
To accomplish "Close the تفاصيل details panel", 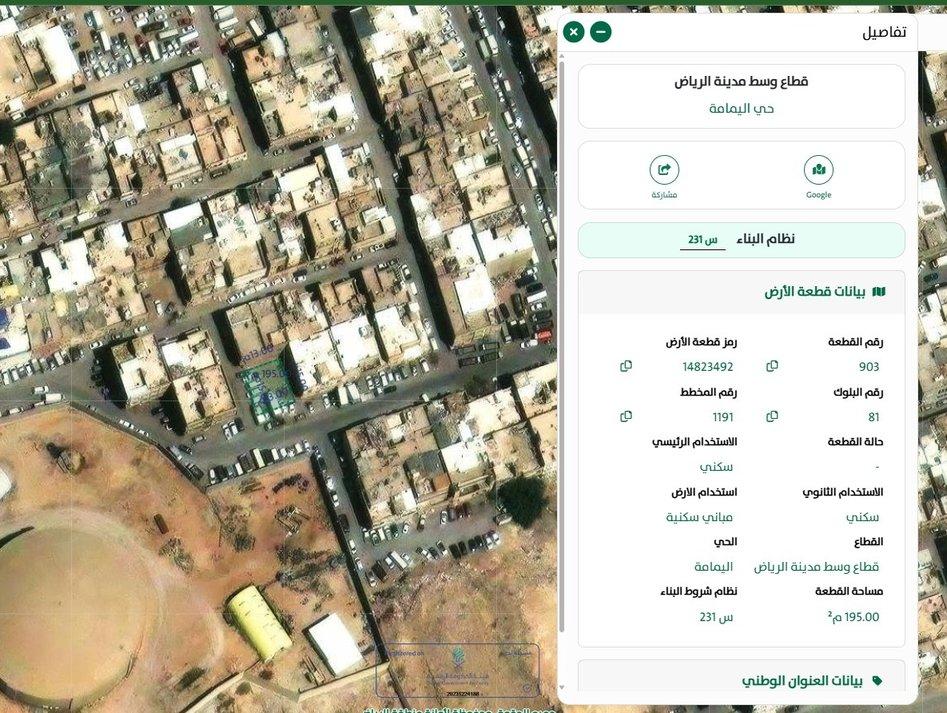I will coord(573,32).
